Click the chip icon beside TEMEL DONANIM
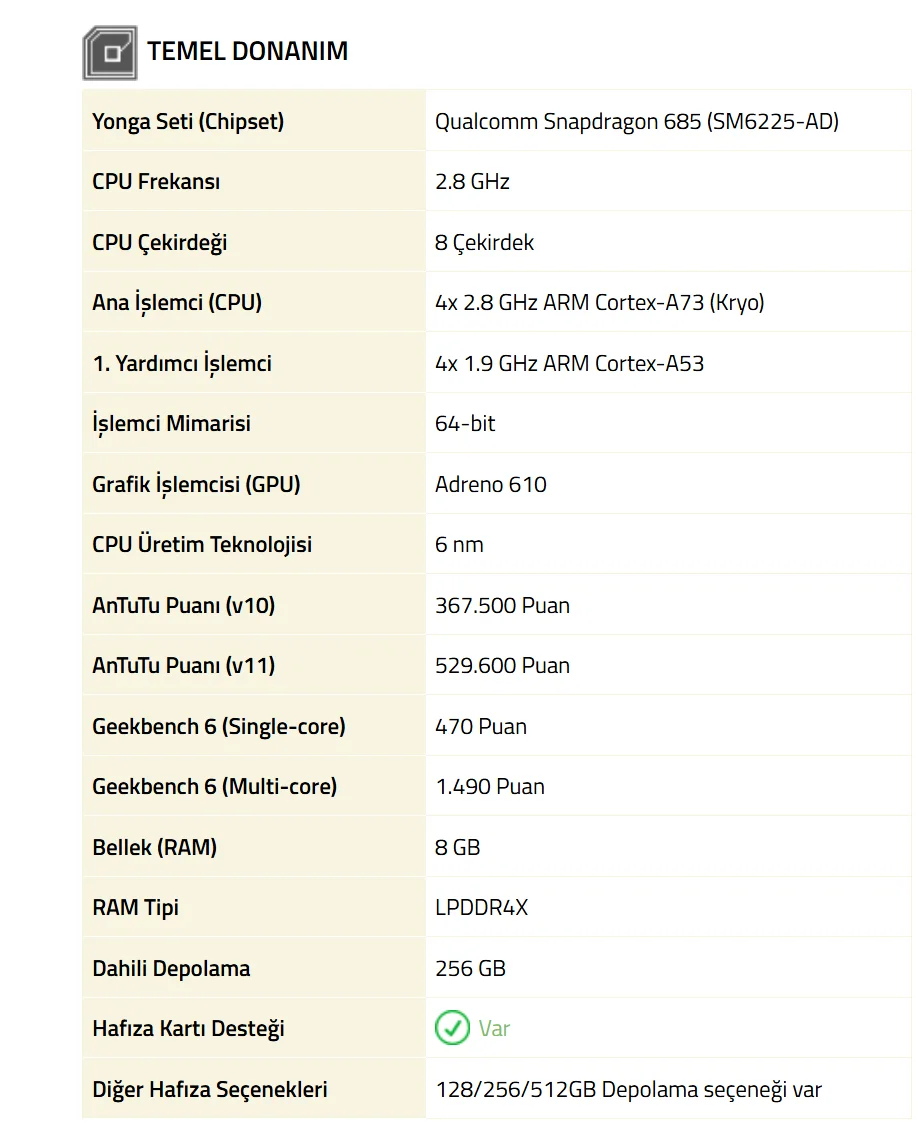This screenshot has height=1143, width=918. (109, 53)
